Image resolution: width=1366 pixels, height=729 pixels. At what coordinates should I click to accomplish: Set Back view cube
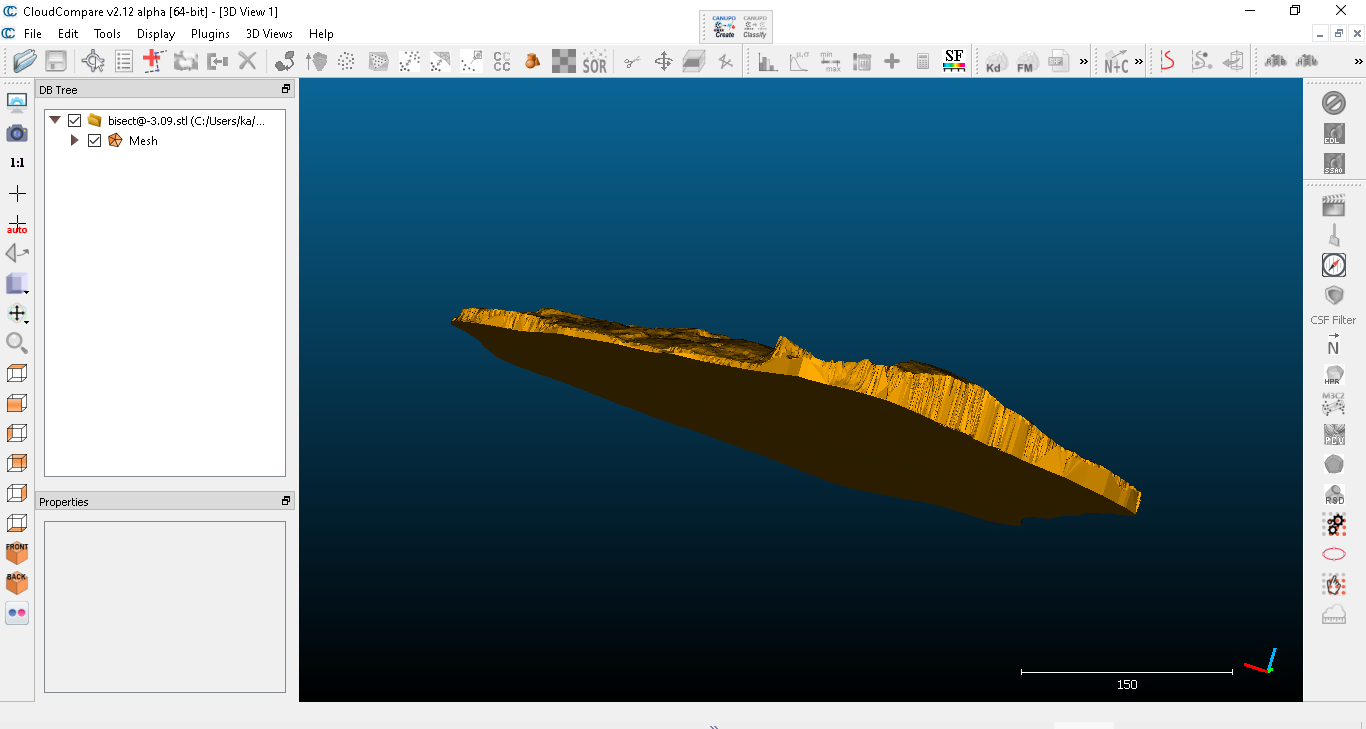click(x=17, y=583)
